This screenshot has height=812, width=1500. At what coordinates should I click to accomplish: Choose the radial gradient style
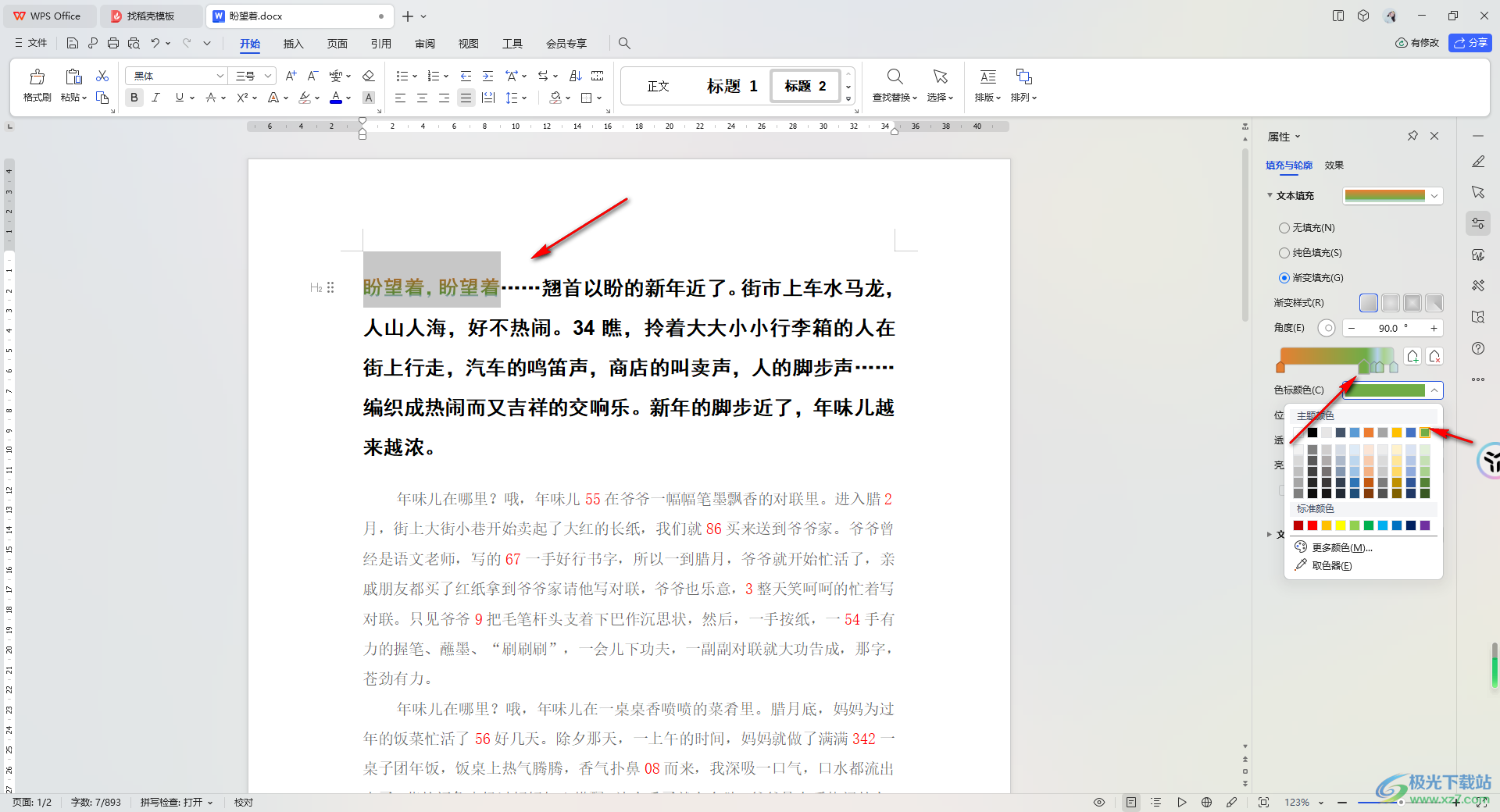1391,303
